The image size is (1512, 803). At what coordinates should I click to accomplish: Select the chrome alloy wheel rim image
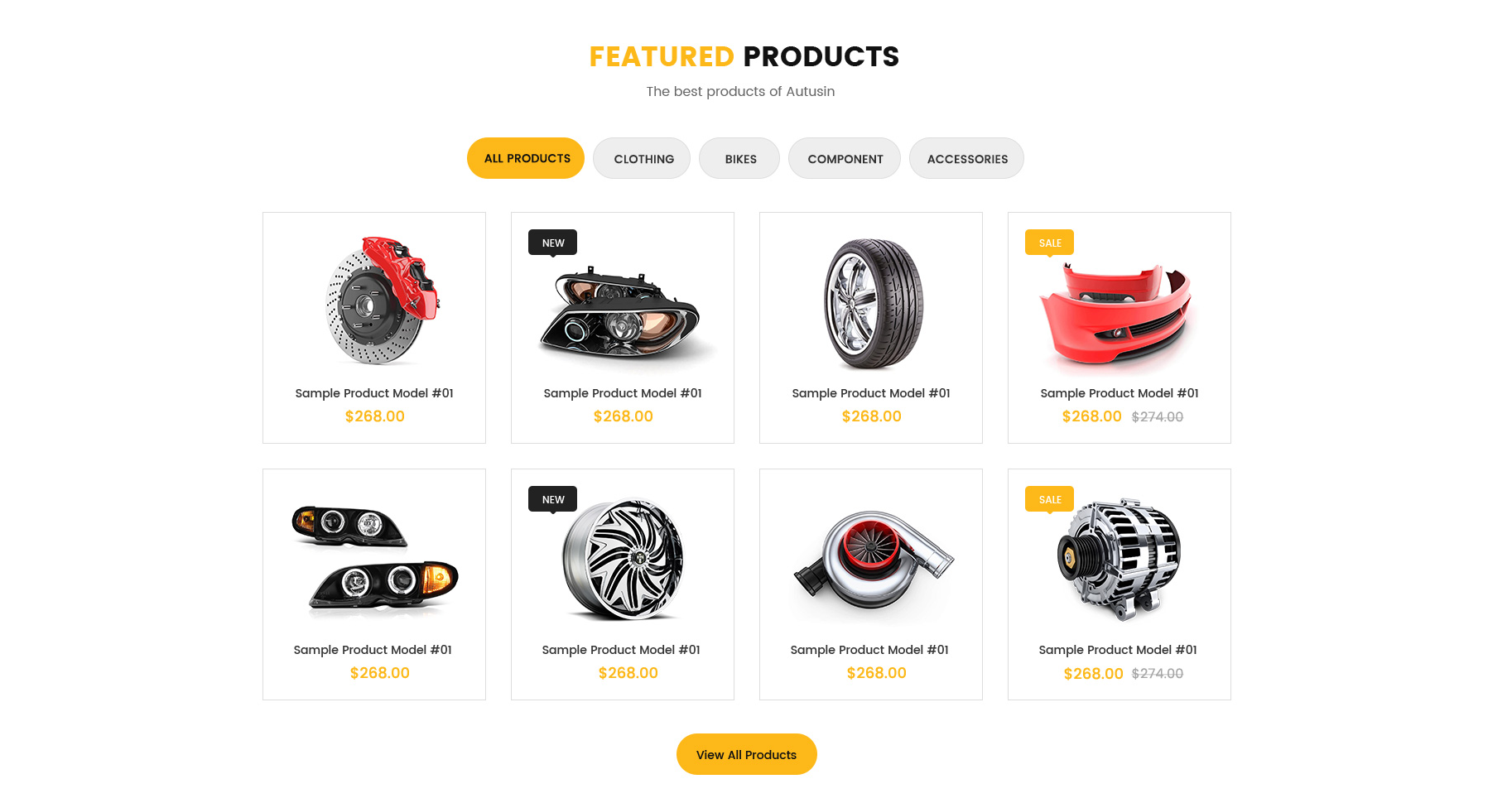(x=623, y=560)
